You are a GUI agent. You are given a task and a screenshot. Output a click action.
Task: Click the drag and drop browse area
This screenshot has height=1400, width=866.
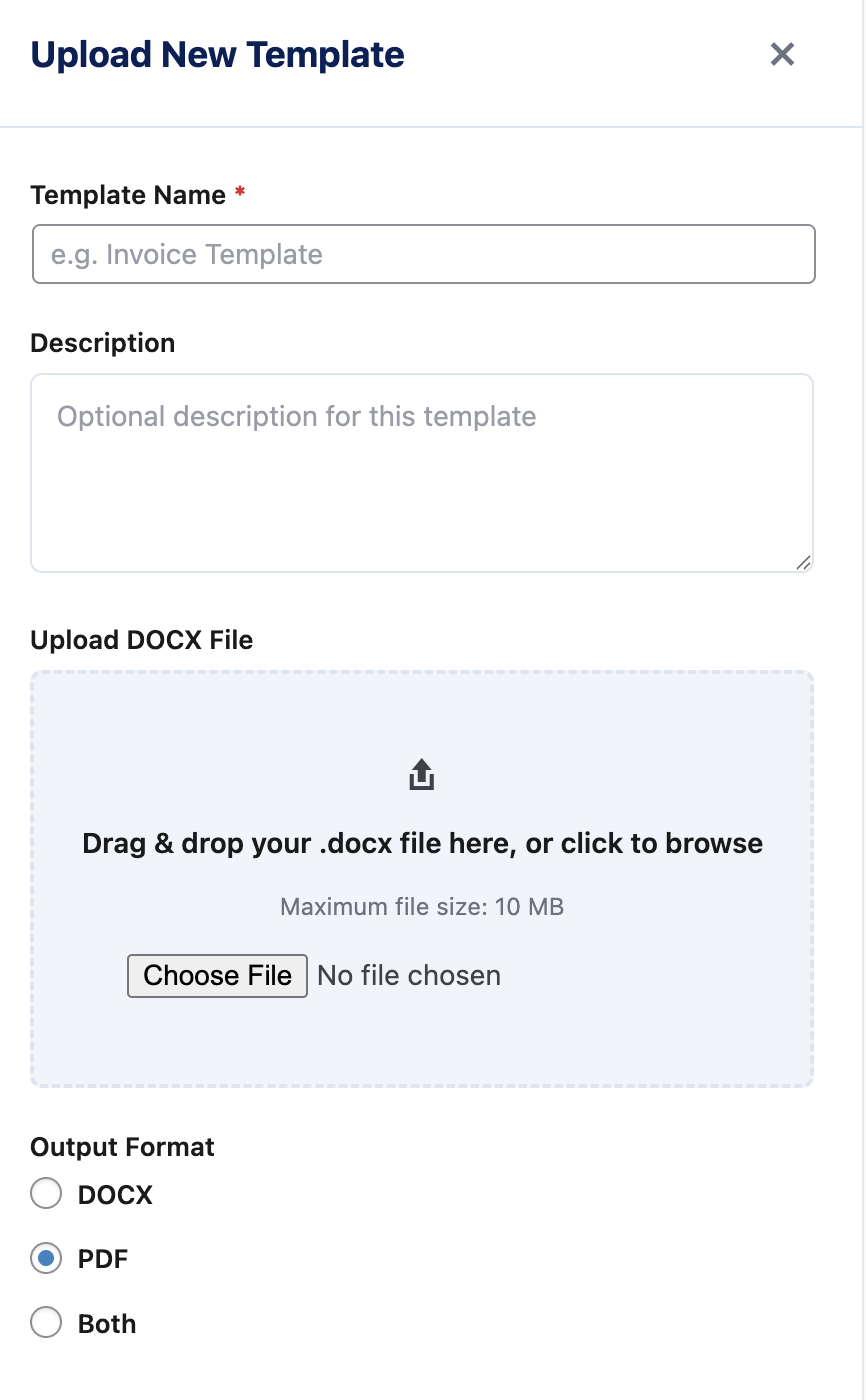coord(421,843)
